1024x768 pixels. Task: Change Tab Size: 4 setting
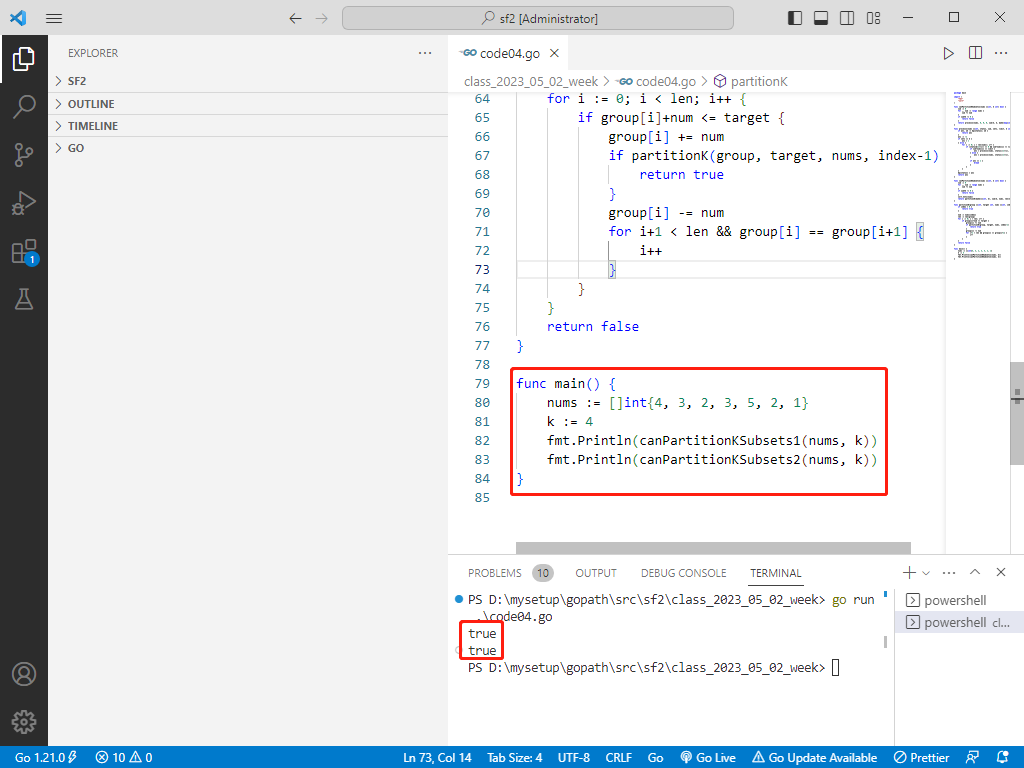pos(515,757)
